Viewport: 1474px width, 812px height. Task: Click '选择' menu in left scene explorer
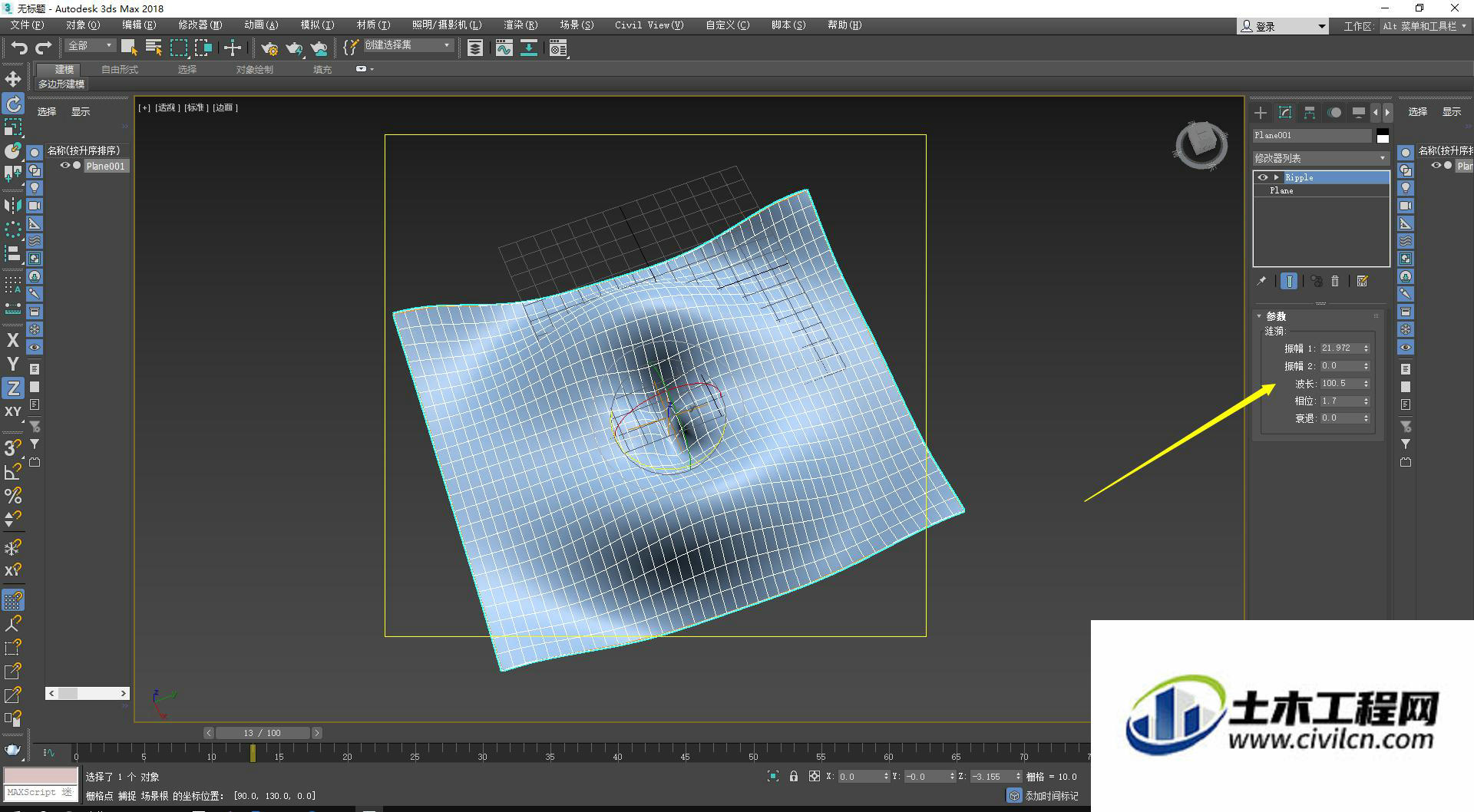47,111
